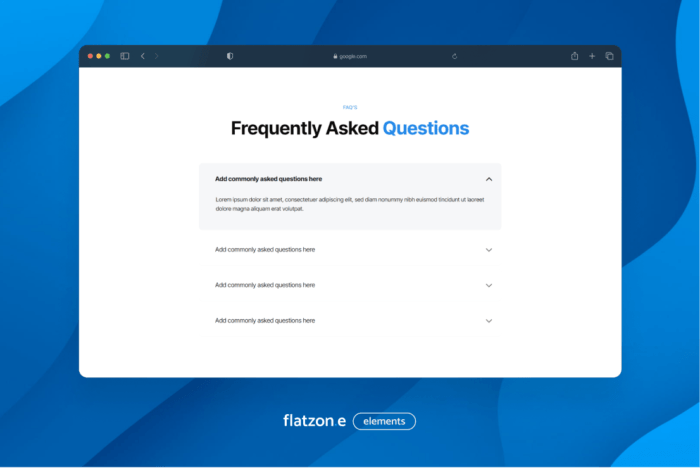Viewport: 700px width, 468px height.
Task: Open the privacy report shield icon
Action: (230, 56)
